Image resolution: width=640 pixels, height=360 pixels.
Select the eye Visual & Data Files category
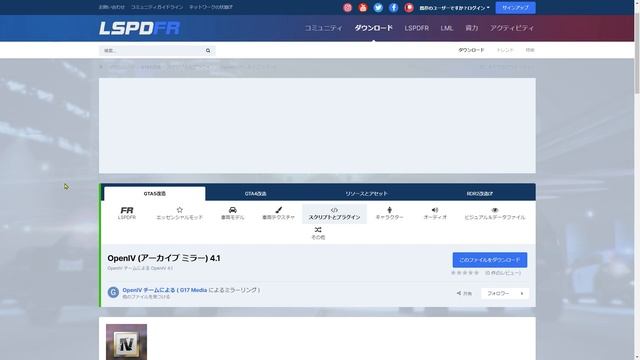(495, 213)
